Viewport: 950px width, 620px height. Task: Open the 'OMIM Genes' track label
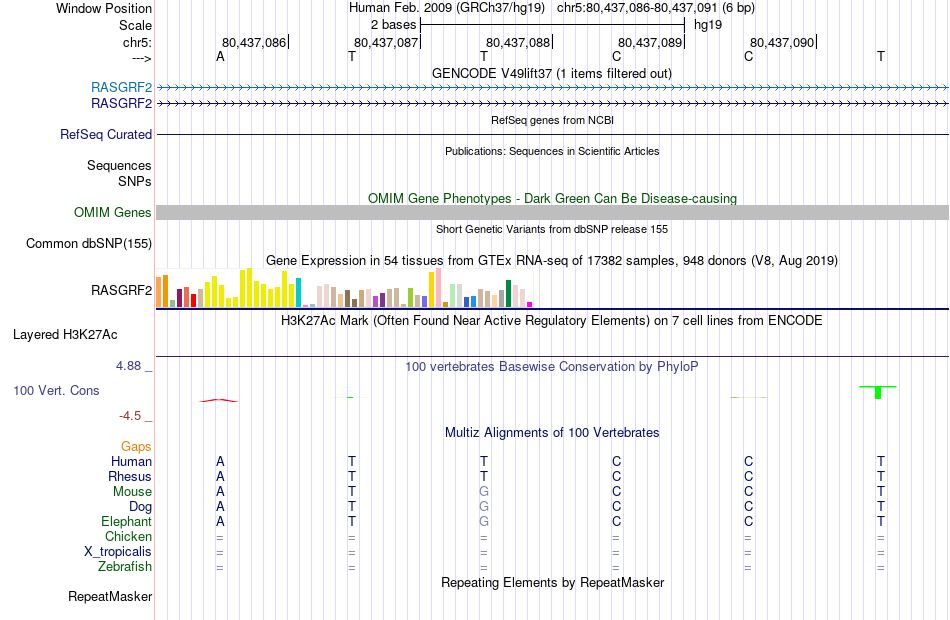(113, 212)
